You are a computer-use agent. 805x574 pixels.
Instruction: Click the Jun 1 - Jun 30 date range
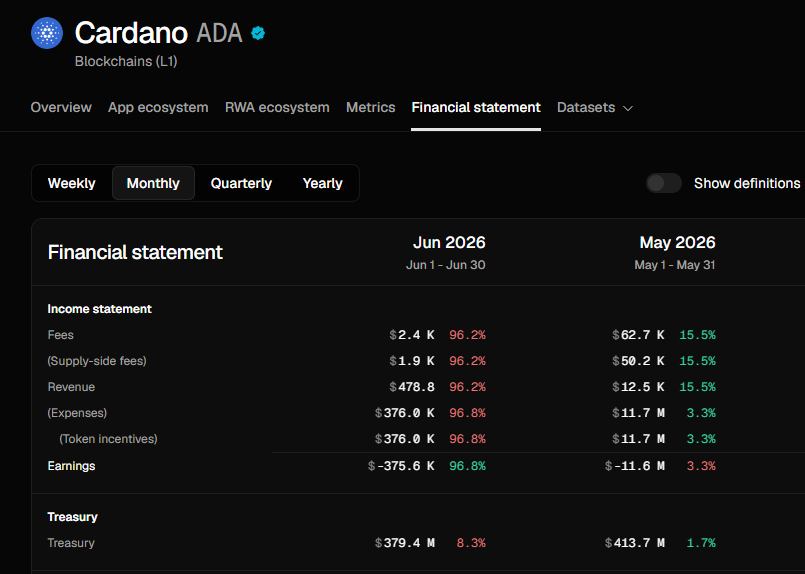tap(446, 265)
